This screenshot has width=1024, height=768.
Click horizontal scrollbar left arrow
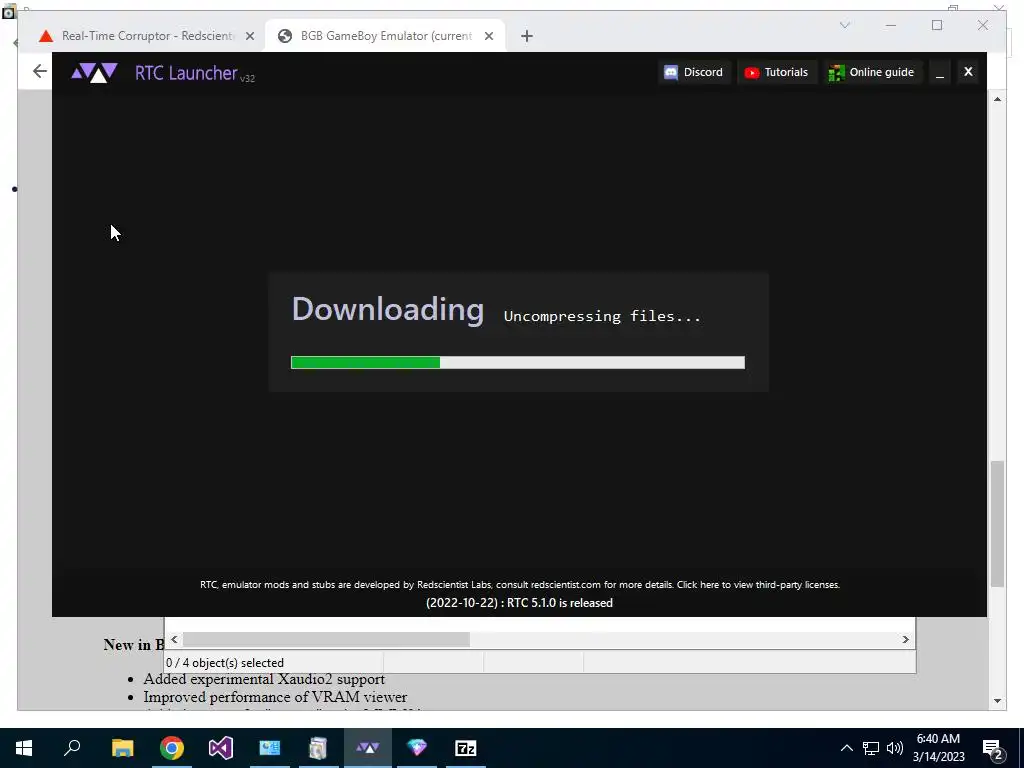pos(174,639)
